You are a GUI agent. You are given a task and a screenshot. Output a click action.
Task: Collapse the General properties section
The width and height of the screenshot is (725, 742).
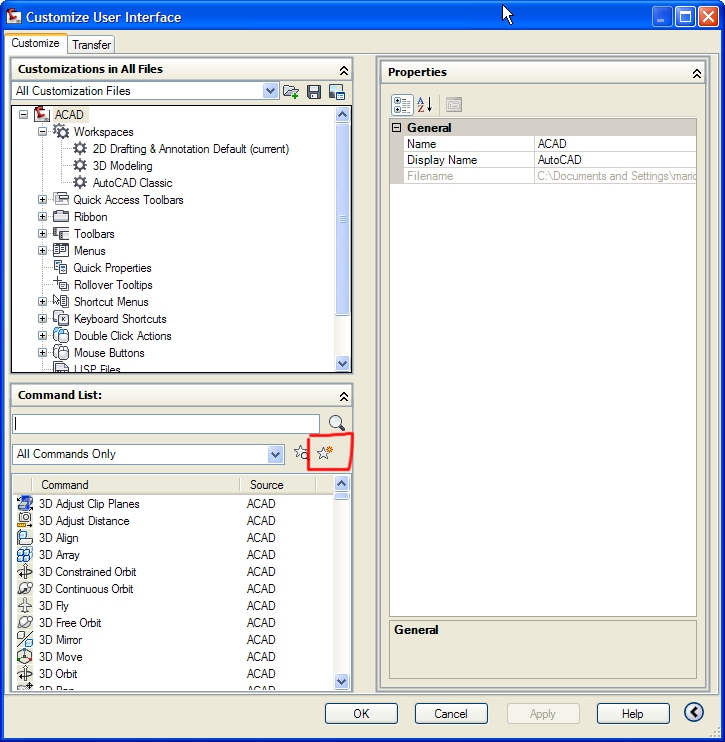click(397, 128)
